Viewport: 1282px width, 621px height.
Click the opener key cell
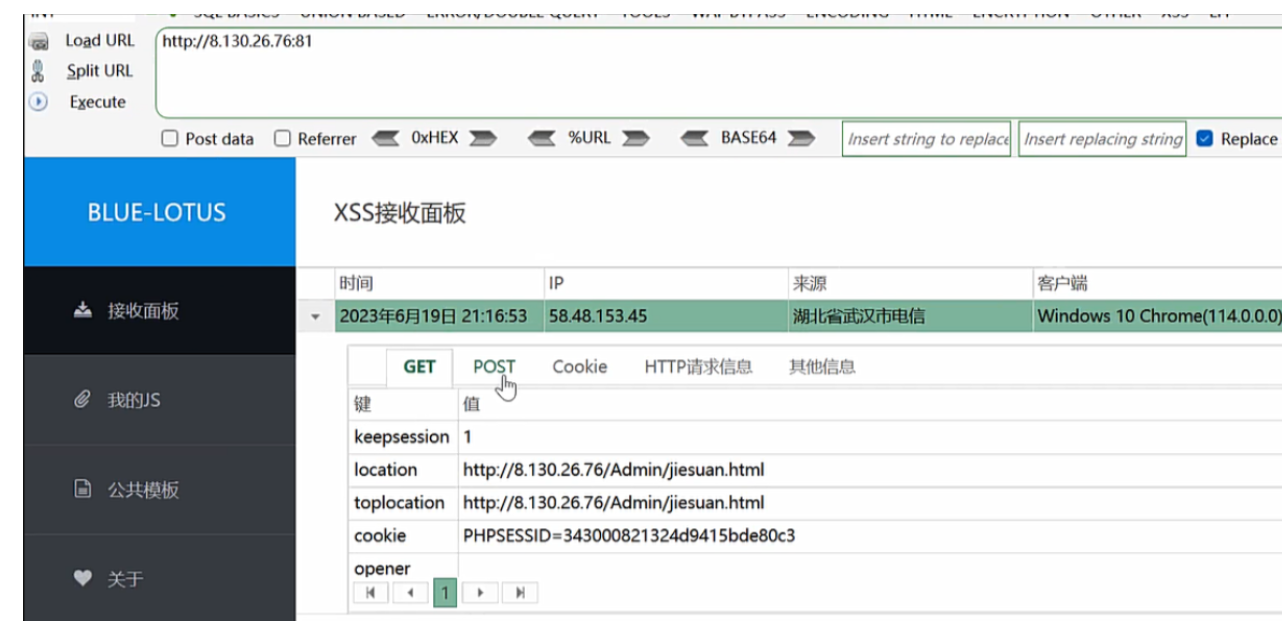pyautogui.click(x=403, y=568)
